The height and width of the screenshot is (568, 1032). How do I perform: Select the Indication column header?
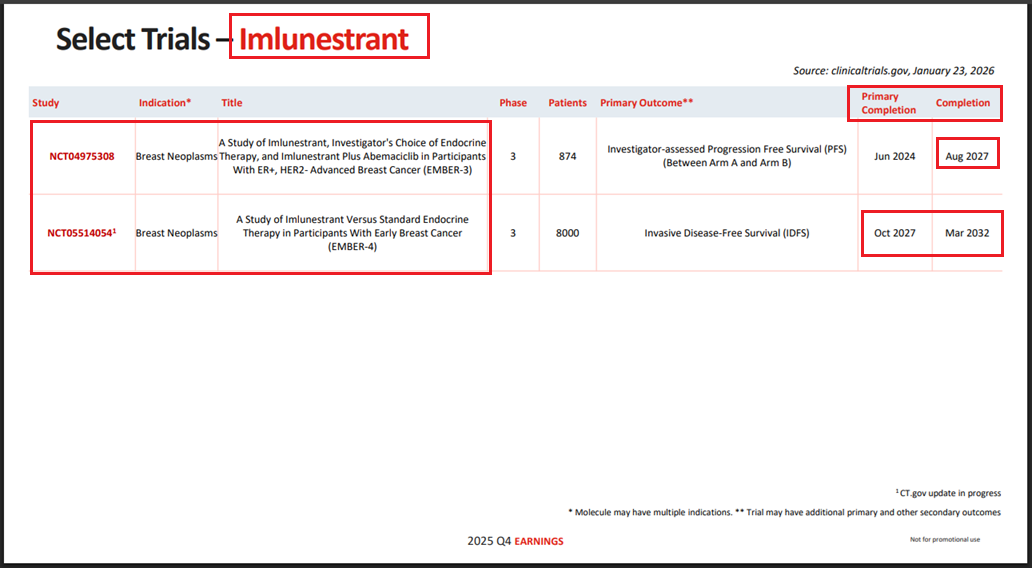165,103
